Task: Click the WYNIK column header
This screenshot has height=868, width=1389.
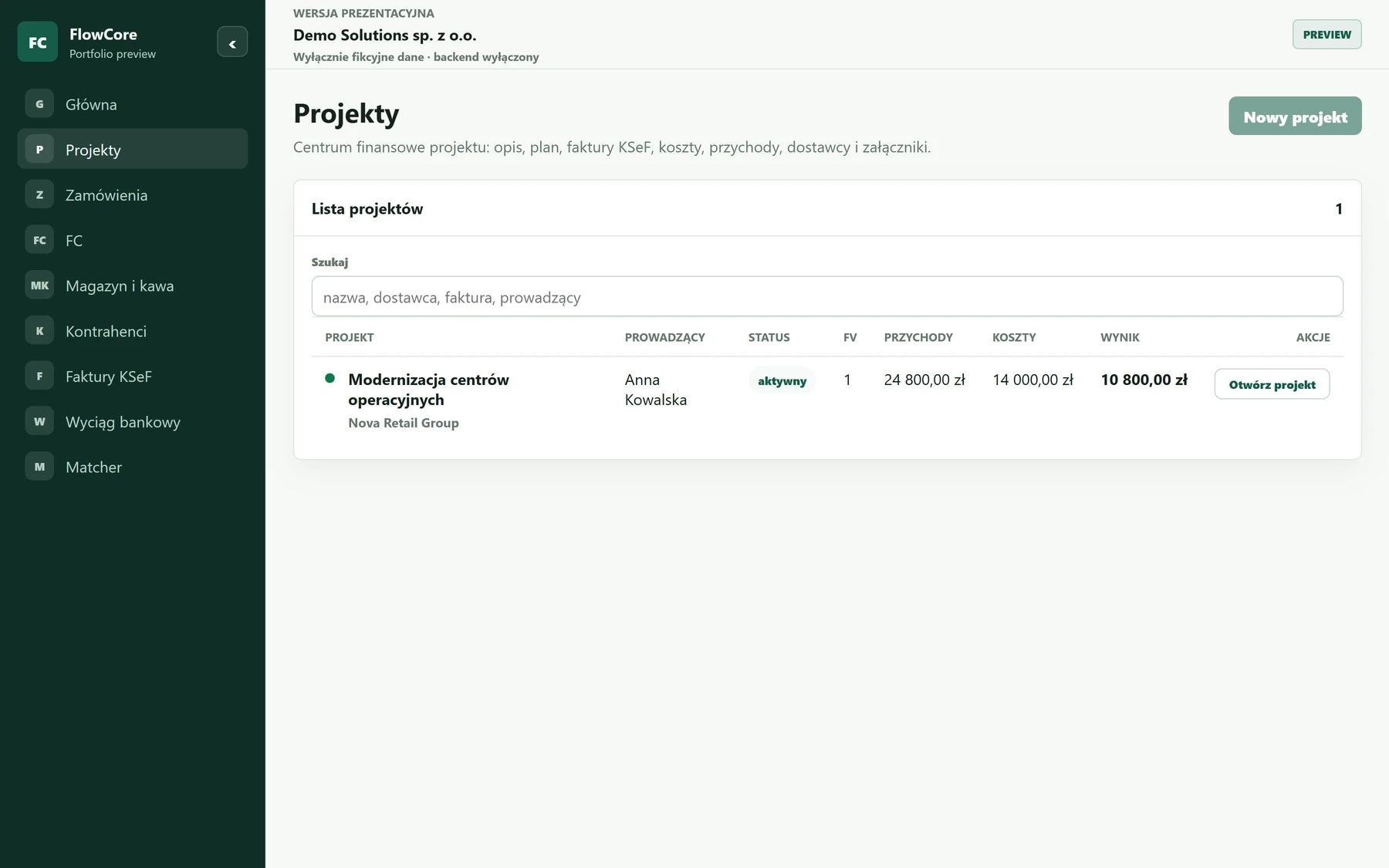Action: click(1120, 337)
